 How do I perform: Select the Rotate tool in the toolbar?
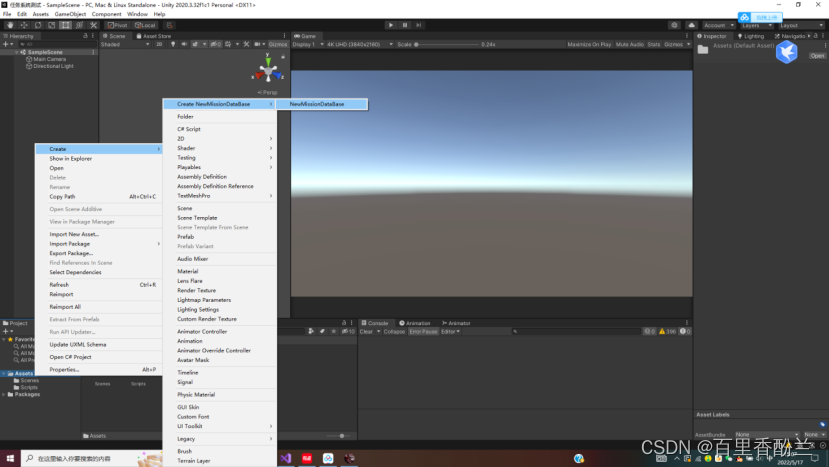pos(36,25)
